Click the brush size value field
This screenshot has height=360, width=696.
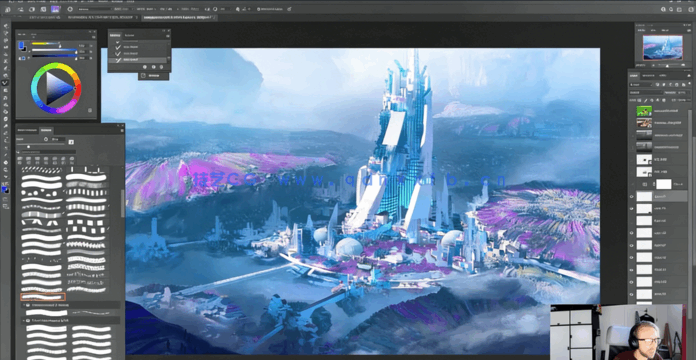57,139
